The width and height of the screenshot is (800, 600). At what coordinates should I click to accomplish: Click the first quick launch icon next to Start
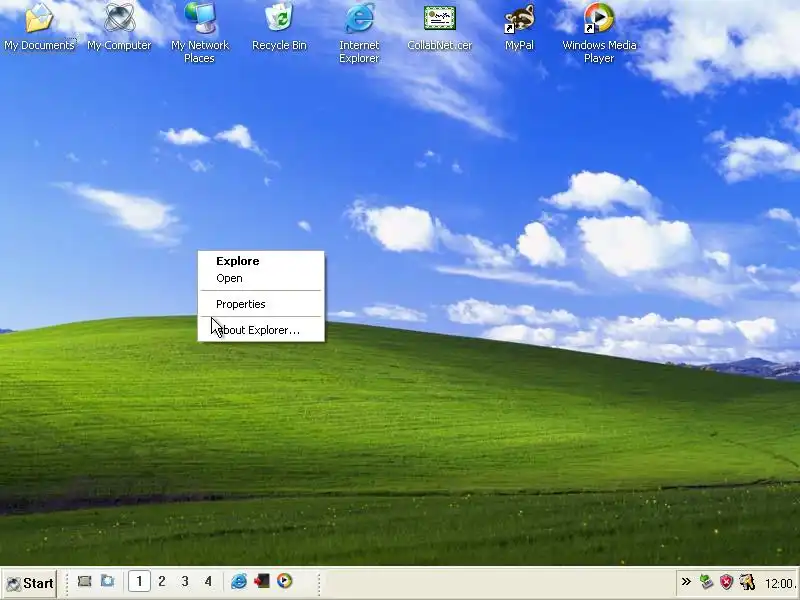click(x=84, y=581)
